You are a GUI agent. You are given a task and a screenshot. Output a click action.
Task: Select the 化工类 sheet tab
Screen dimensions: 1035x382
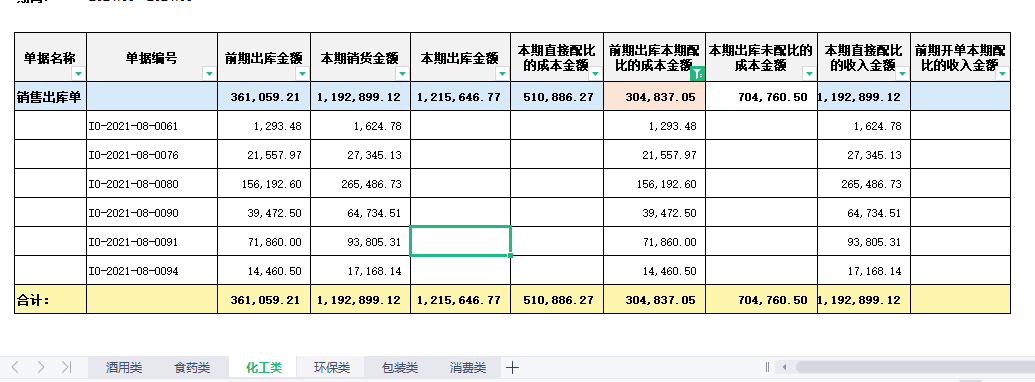tap(264, 367)
